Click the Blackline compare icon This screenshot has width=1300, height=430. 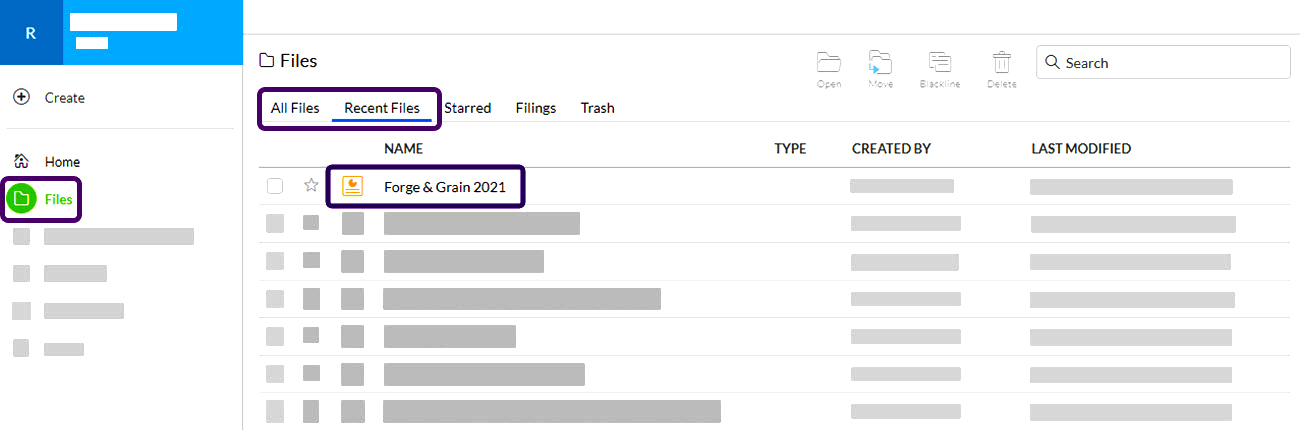point(940,63)
